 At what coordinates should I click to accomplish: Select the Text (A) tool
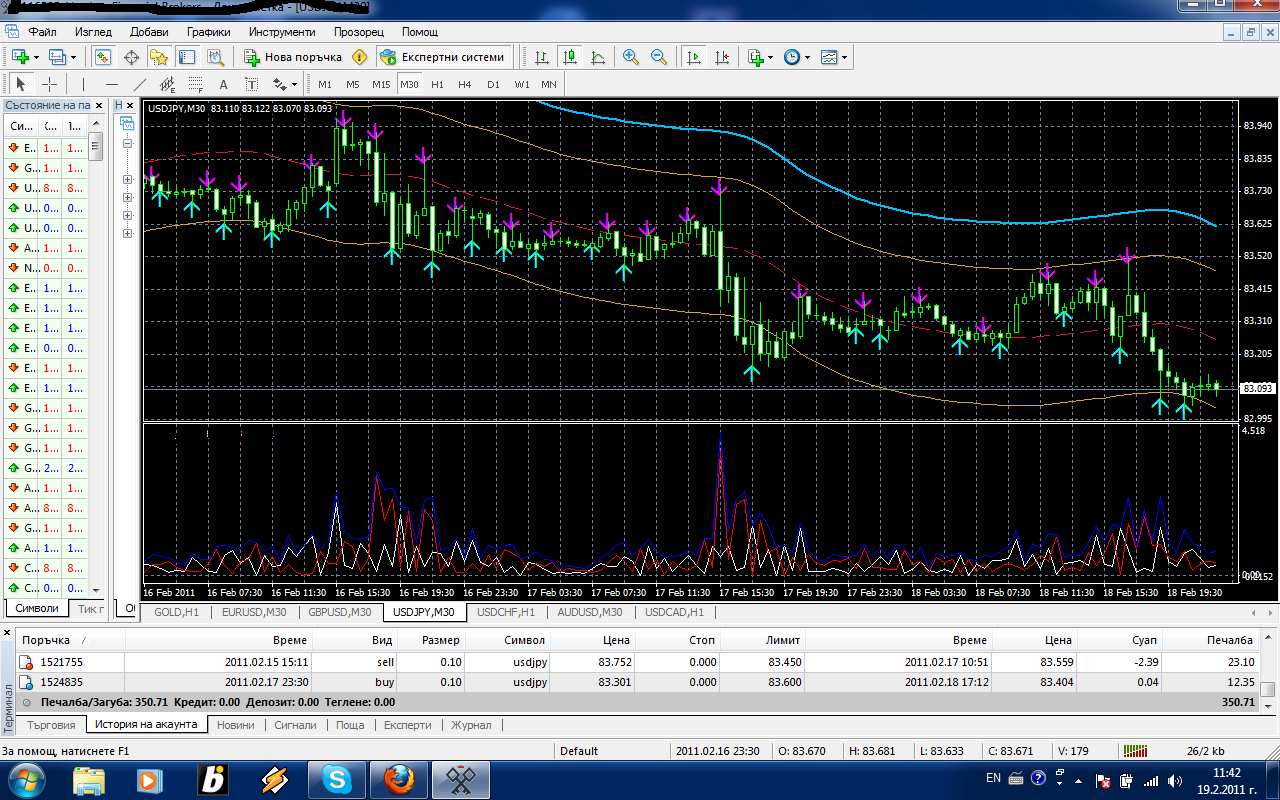[x=224, y=84]
